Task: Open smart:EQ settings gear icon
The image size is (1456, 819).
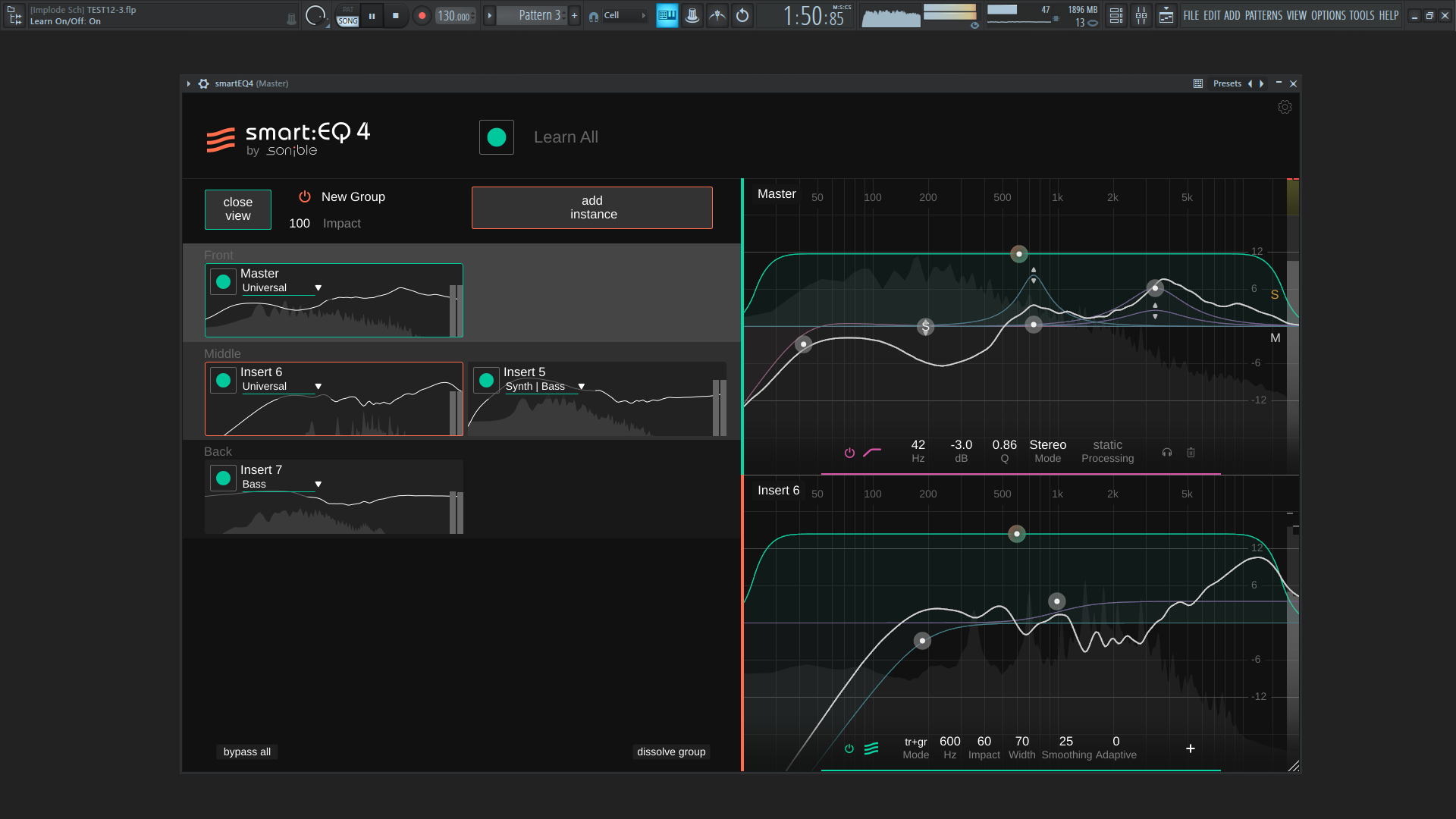Action: pyautogui.click(x=1285, y=107)
